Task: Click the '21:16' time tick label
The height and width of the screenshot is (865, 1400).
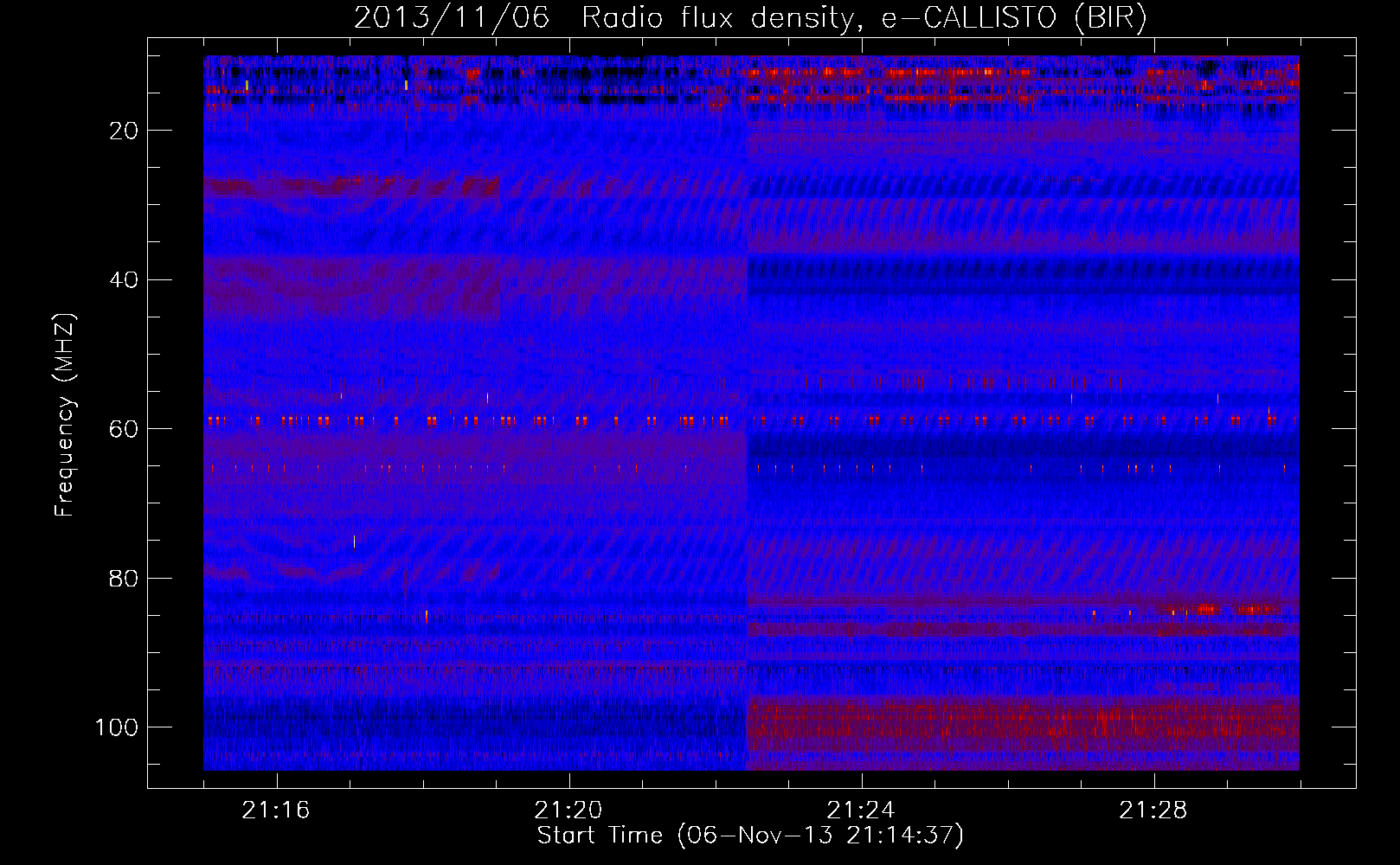Action: (276, 811)
